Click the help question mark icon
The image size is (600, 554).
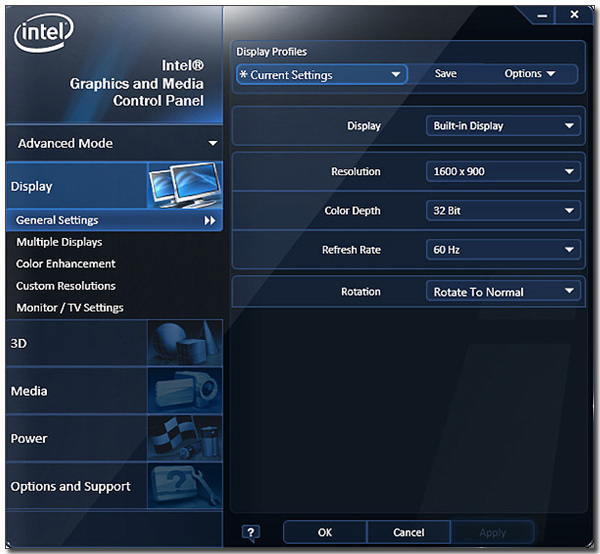click(x=251, y=533)
